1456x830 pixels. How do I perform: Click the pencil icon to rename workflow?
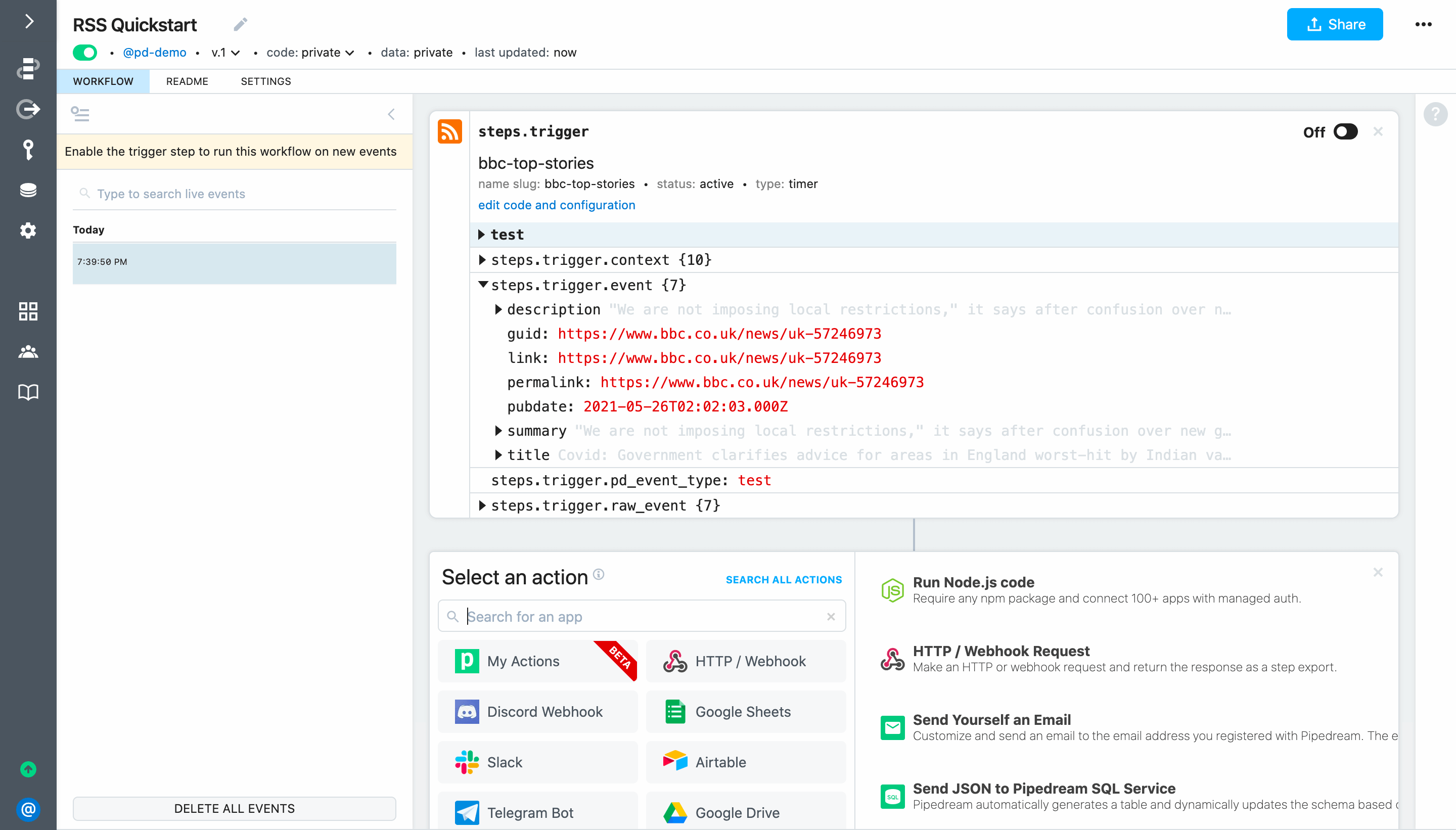pos(240,24)
